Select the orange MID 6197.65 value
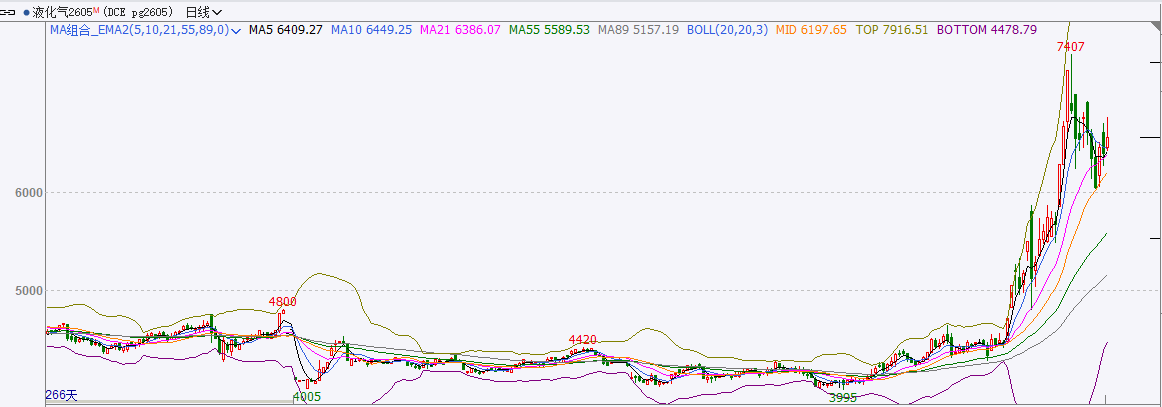 [811, 30]
